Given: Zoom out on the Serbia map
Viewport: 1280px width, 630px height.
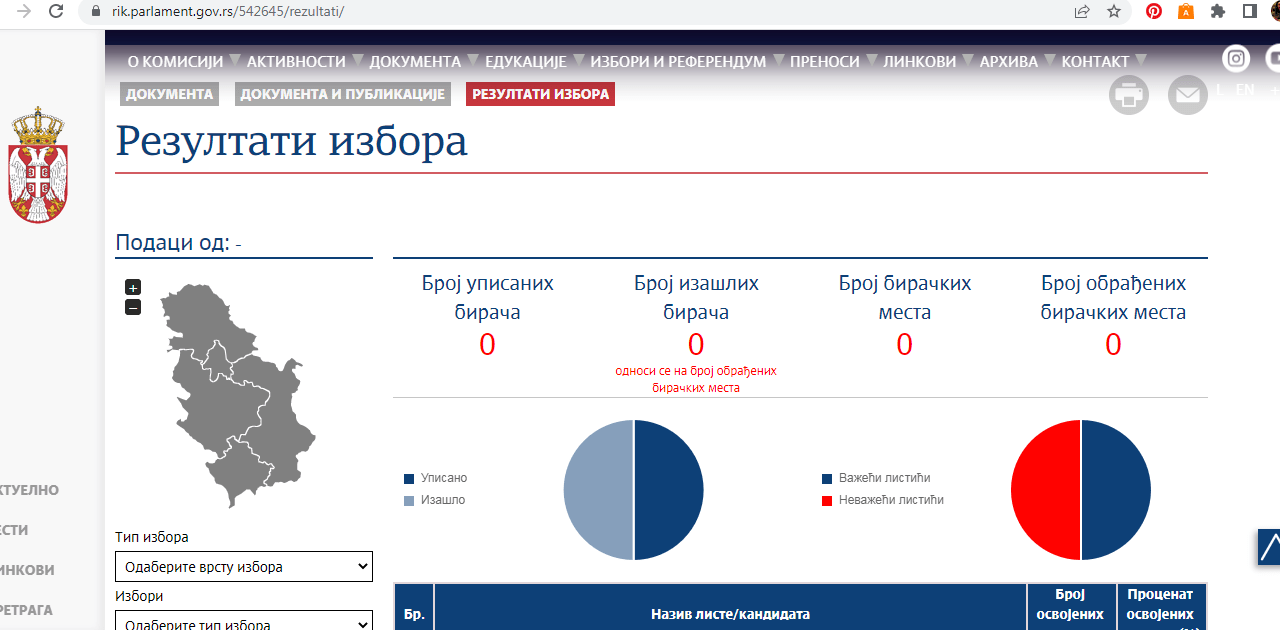Looking at the screenshot, I should point(133,307).
